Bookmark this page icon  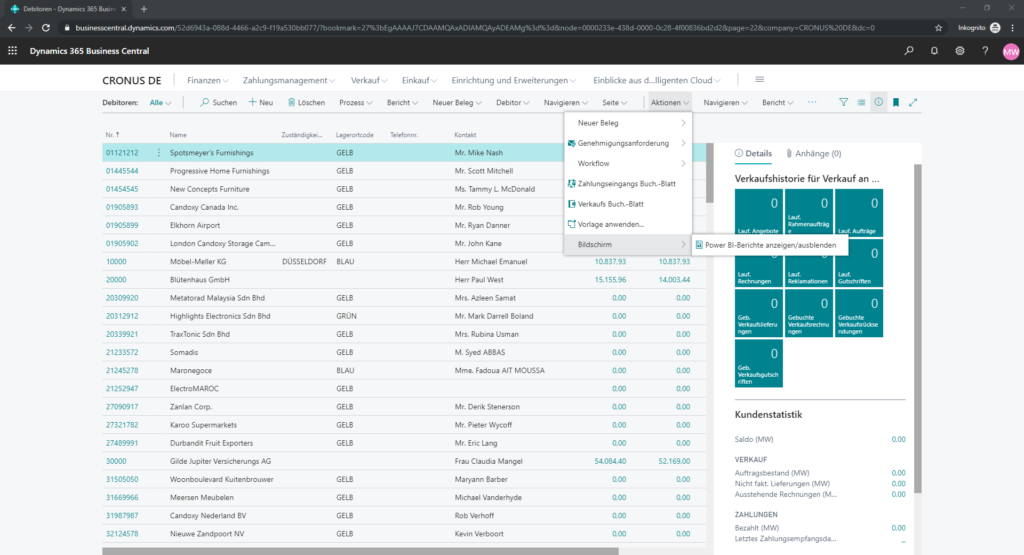(896, 103)
